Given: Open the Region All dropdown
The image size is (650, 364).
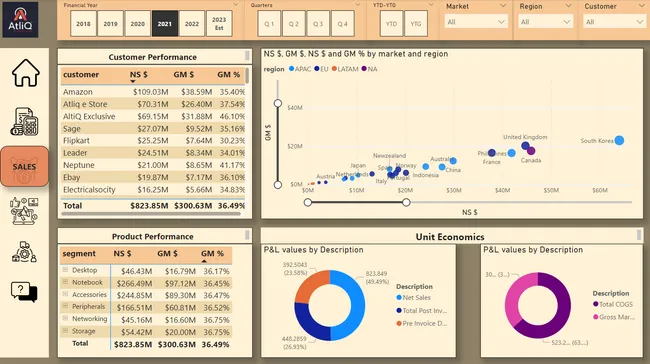Looking at the screenshot, I should [x=546, y=22].
